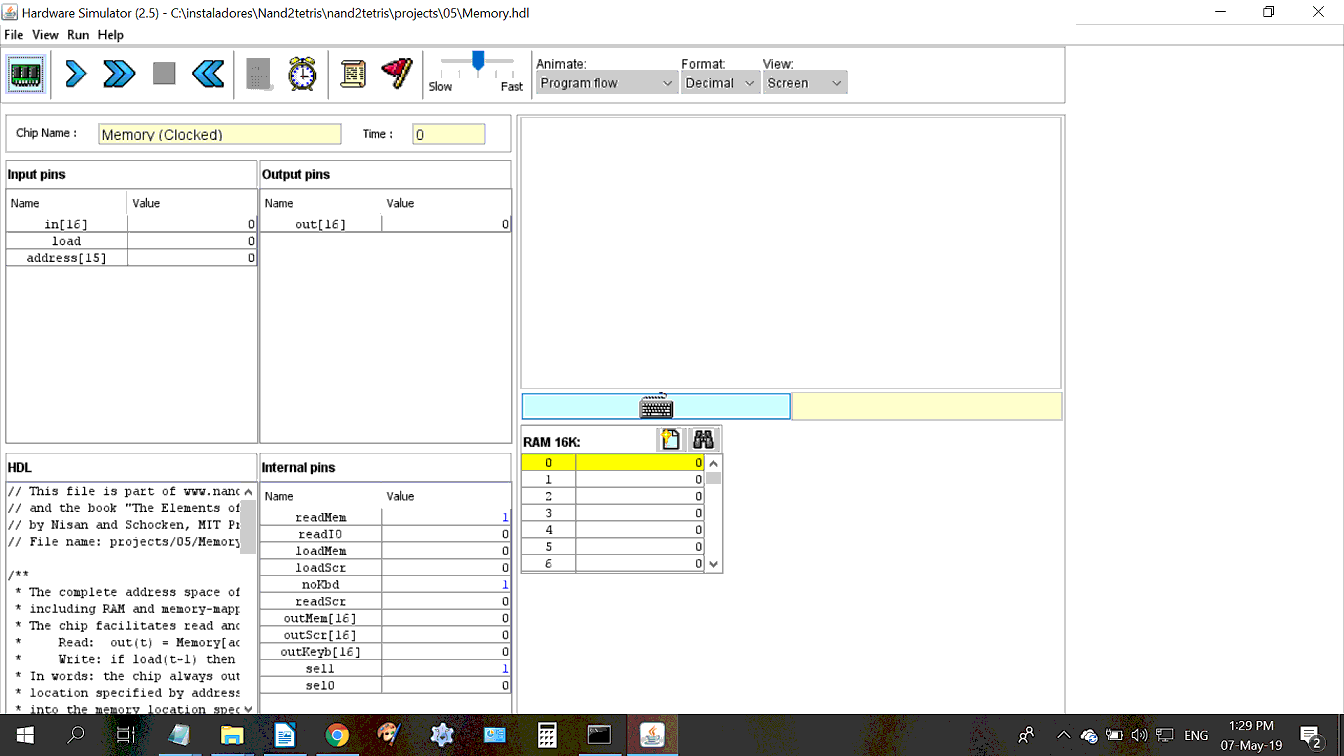Viewport: 1344px width, 756px height.
Task: Click the red Breakpoints flag icon
Action: point(397,74)
